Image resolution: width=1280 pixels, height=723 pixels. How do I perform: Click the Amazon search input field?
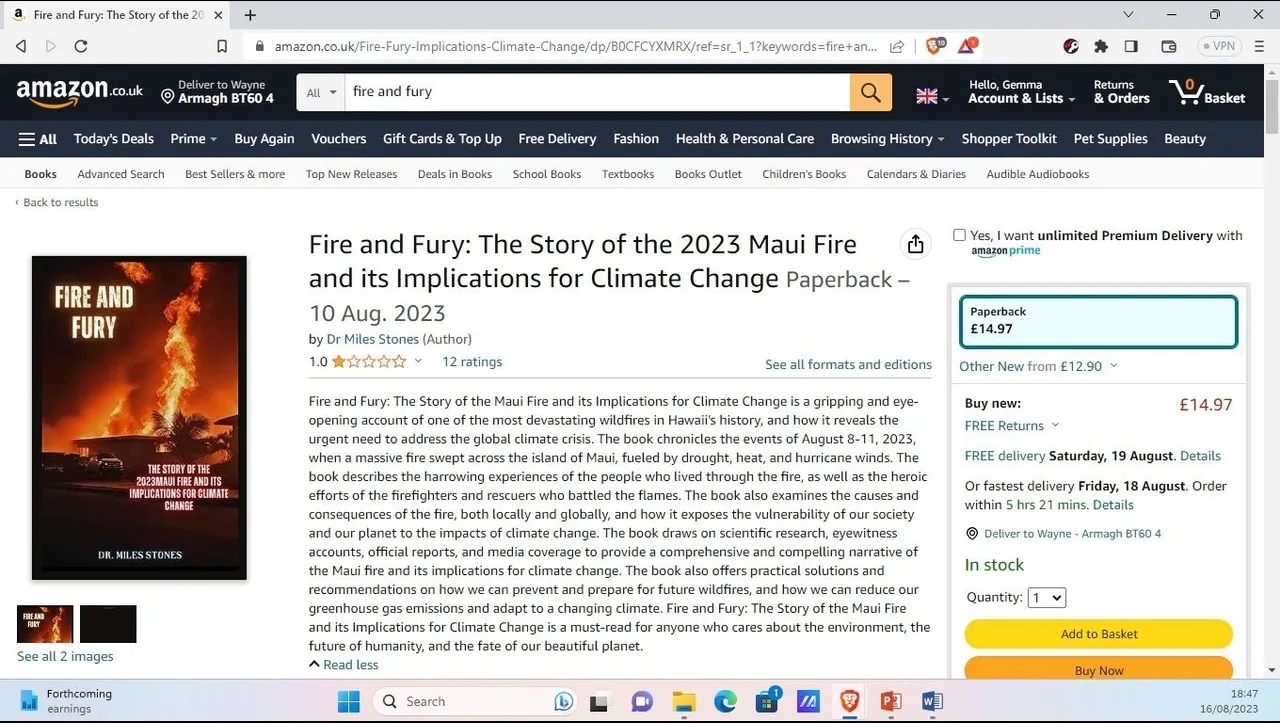coord(597,92)
